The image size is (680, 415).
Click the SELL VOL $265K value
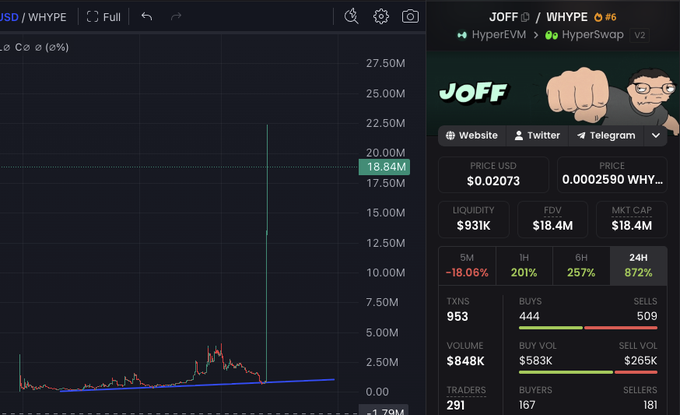coord(641,360)
